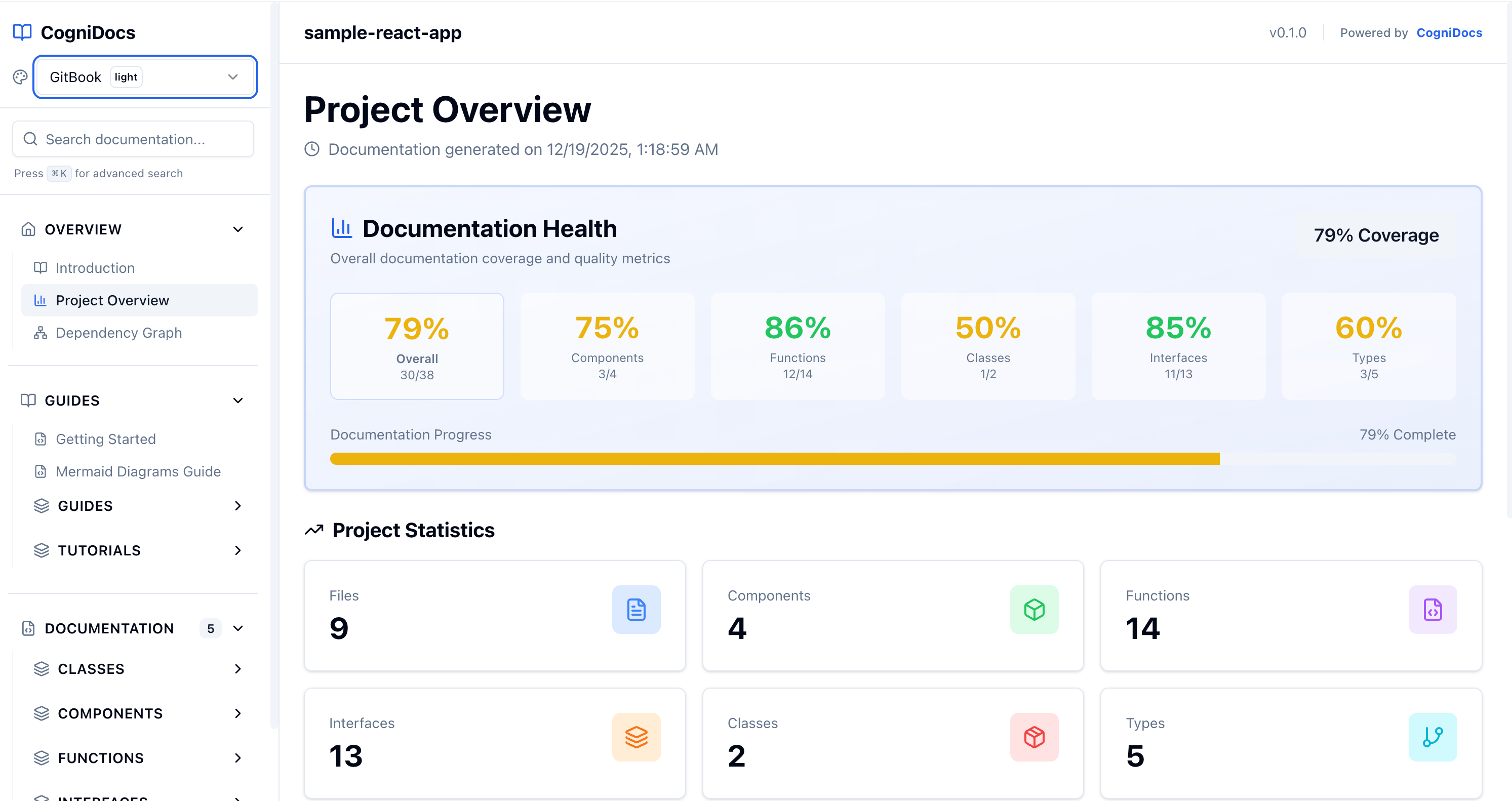Click inside the search documentation field
Viewport: 1512px width, 801px height.
[132, 139]
